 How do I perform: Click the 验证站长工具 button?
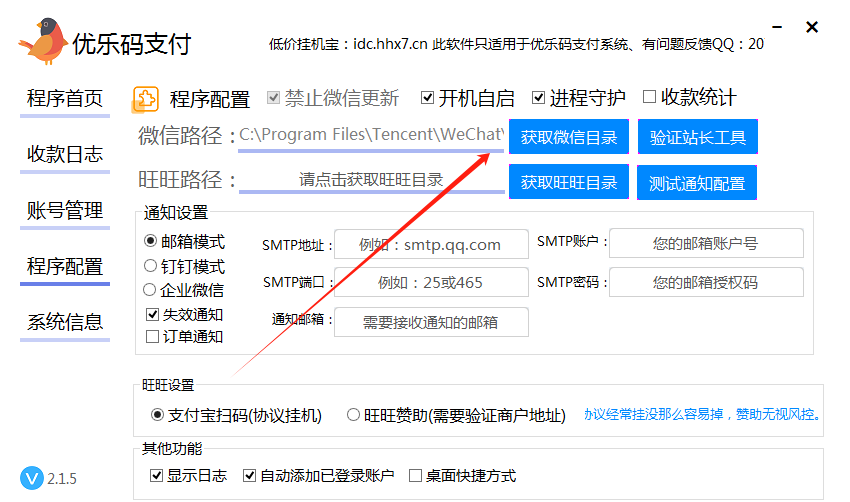698,137
